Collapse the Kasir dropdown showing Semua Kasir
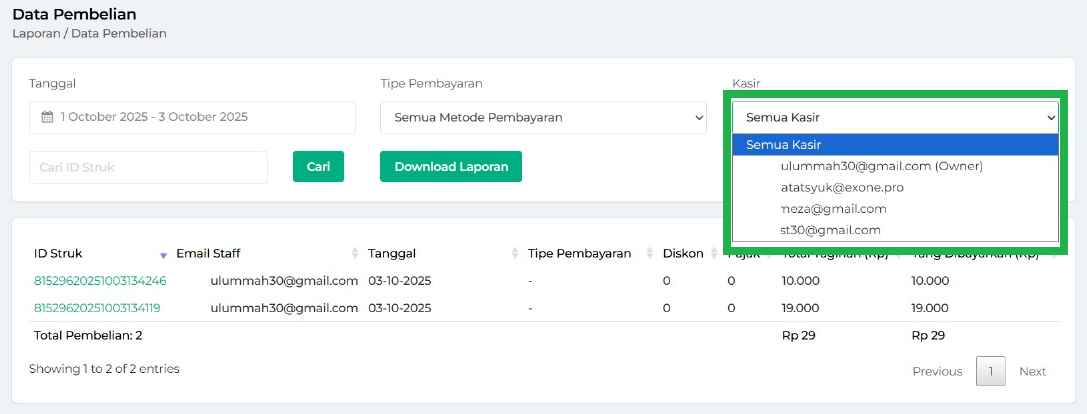Viewport: 1087px width, 414px height. [895, 117]
